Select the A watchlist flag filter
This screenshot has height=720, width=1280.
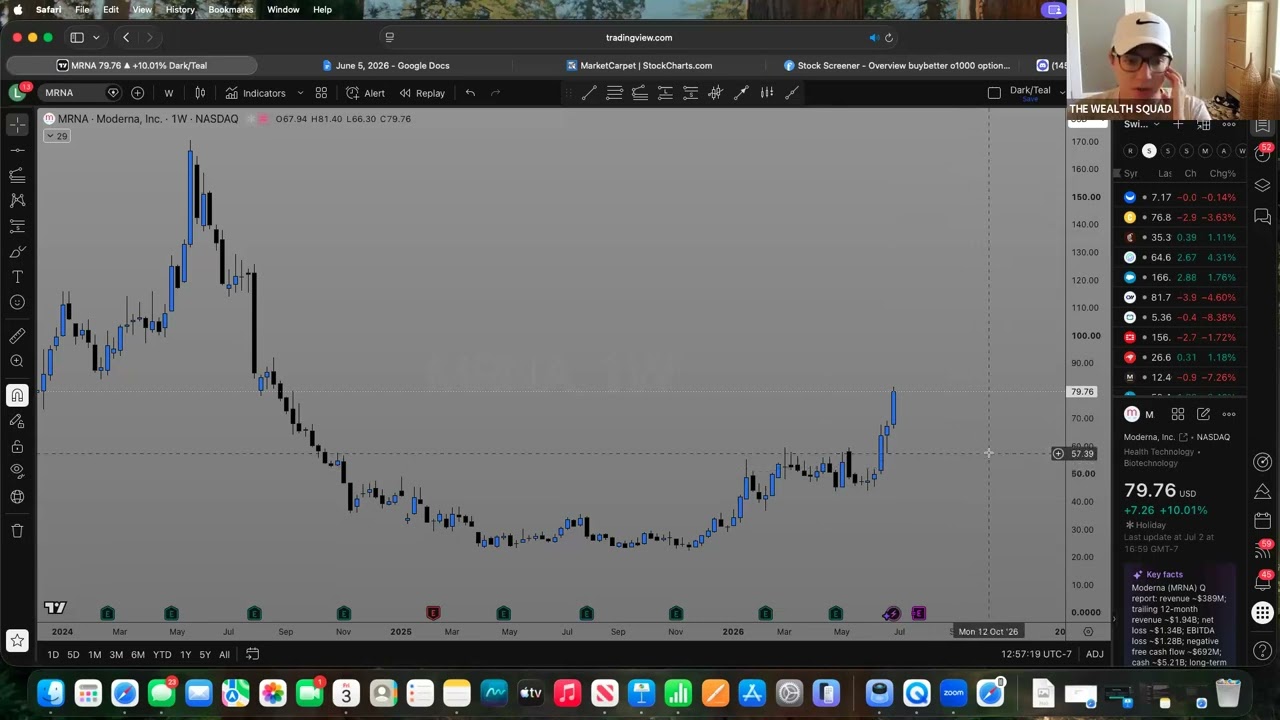click(1223, 151)
